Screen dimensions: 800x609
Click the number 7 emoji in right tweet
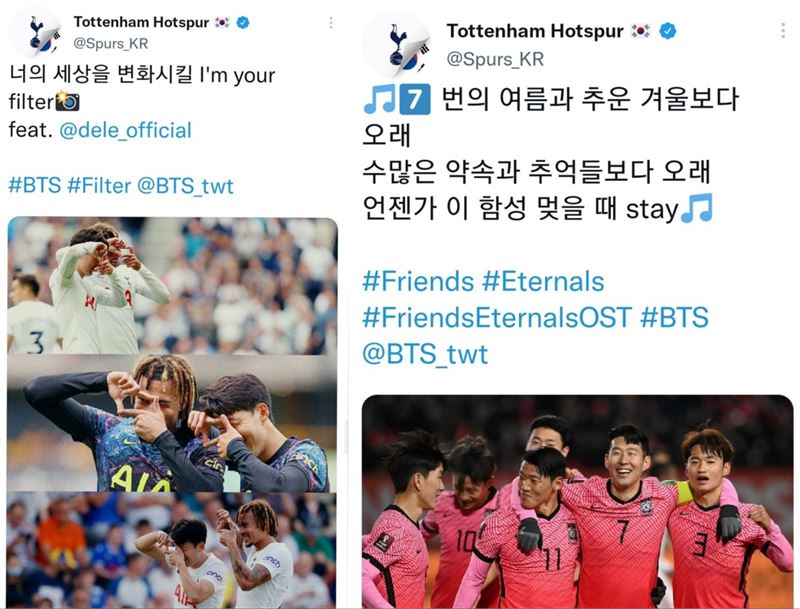pyautogui.click(x=414, y=98)
